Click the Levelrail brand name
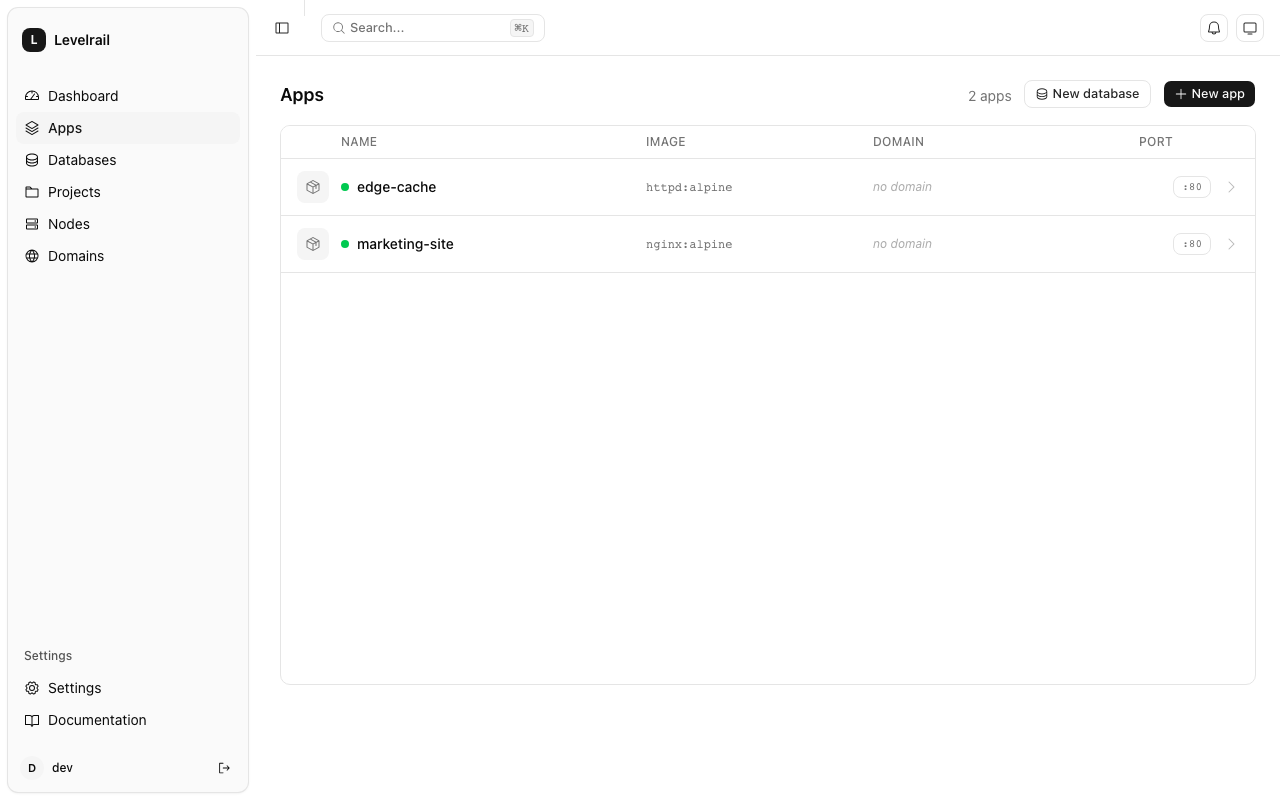 tap(82, 40)
